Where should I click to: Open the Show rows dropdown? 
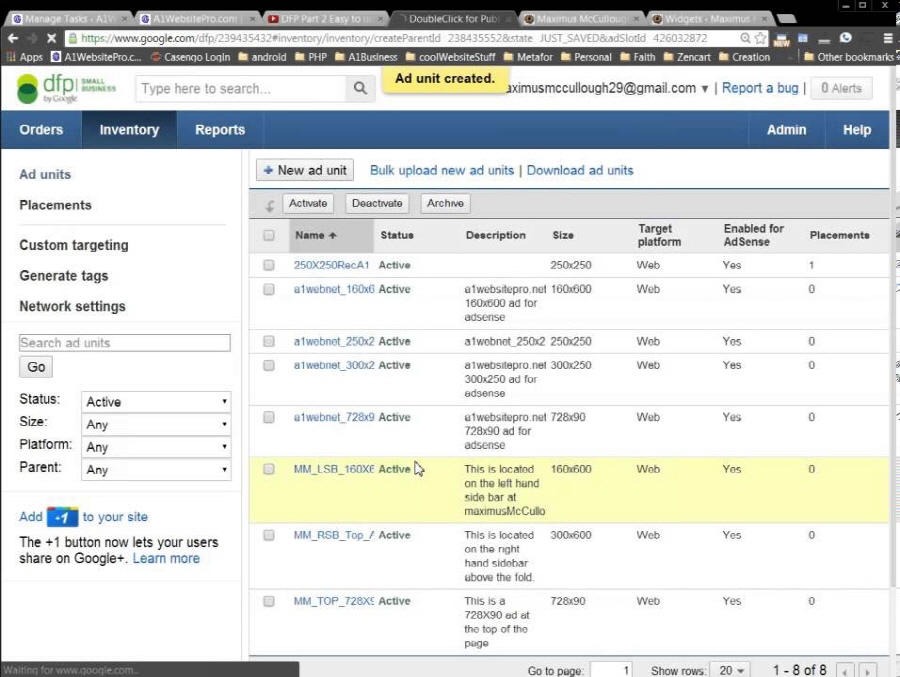(731, 671)
